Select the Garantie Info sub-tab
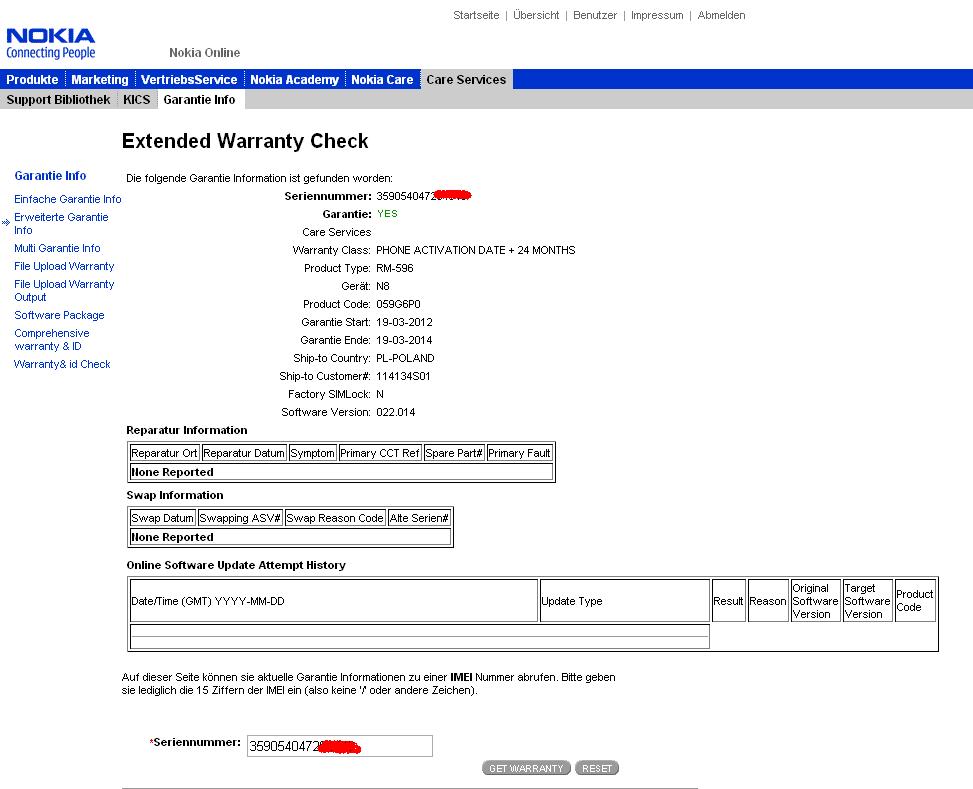 199,99
